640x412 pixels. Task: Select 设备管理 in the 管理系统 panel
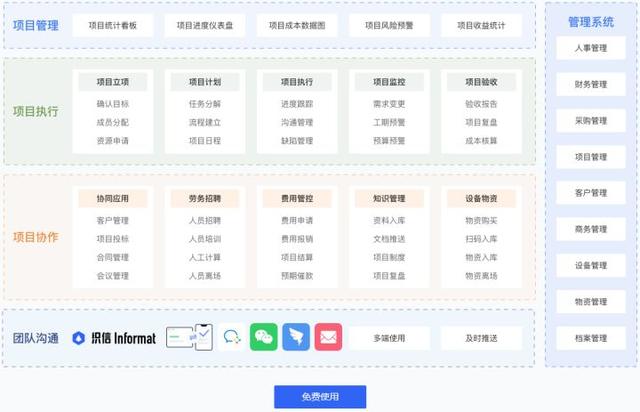point(591,265)
